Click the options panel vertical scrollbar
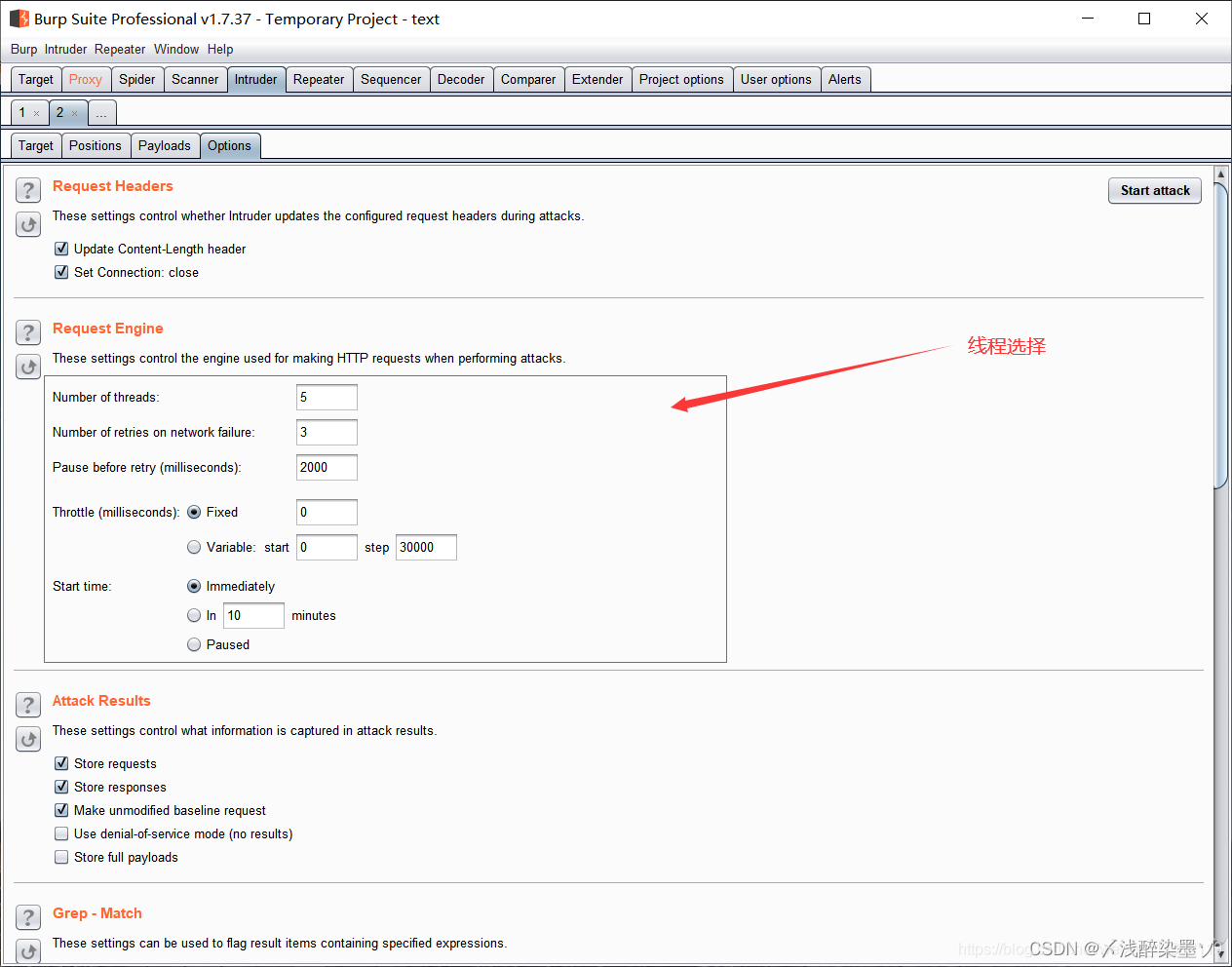This screenshot has height=967, width=1232. [1220, 335]
